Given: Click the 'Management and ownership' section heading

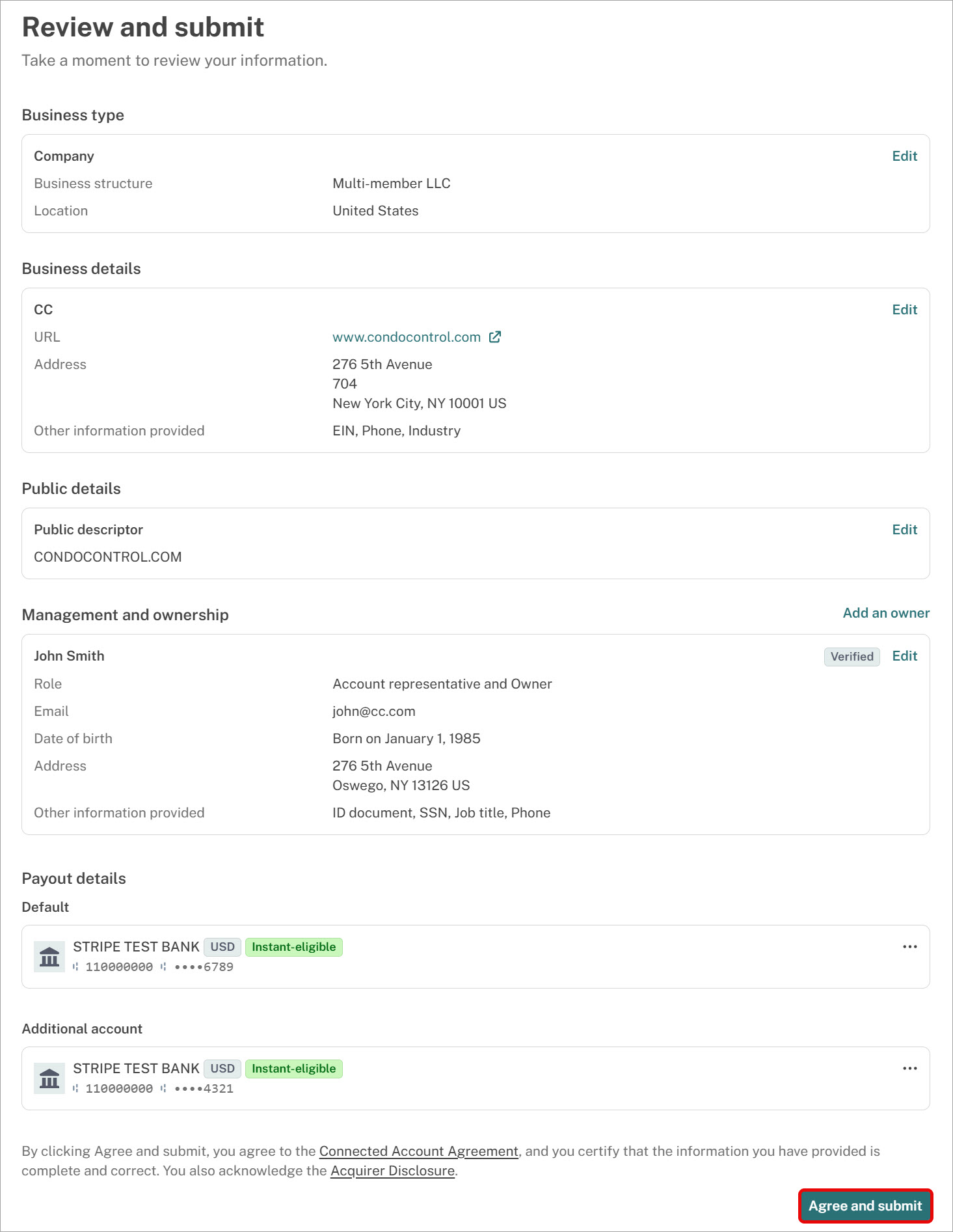Looking at the screenshot, I should [x=126, y=615].
